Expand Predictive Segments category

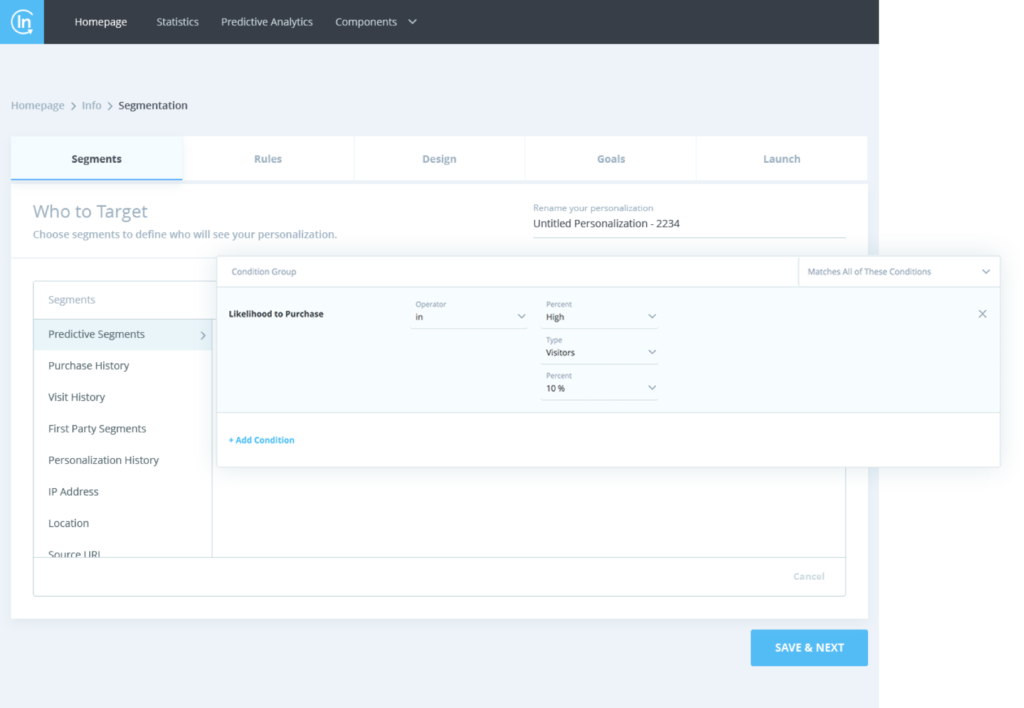[123, 334]
